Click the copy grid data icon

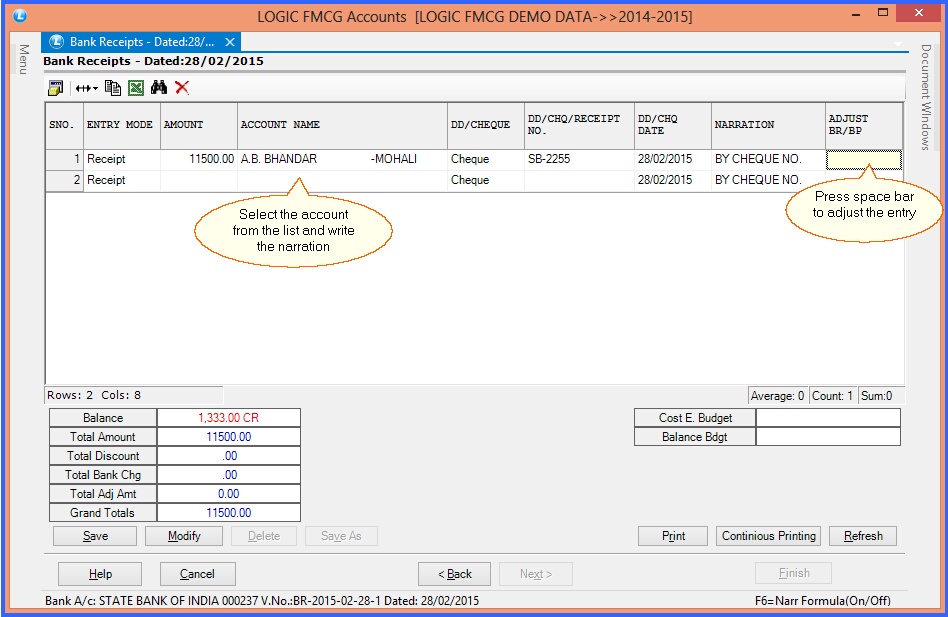pyautogui.click(x=113, y=88)
